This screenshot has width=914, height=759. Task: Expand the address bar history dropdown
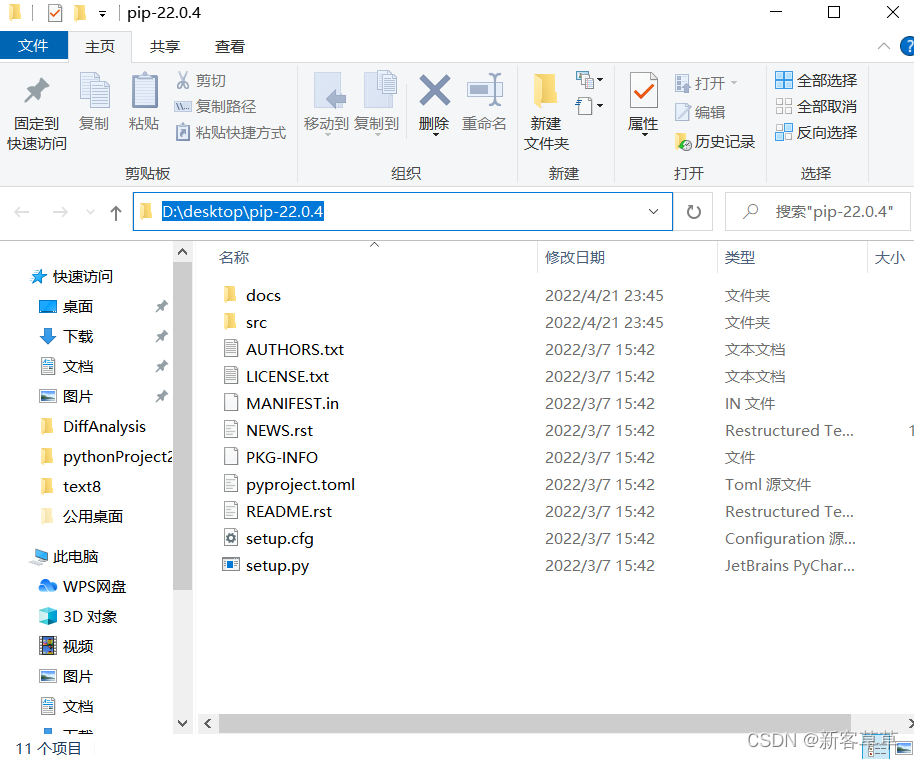pos(653,212)
